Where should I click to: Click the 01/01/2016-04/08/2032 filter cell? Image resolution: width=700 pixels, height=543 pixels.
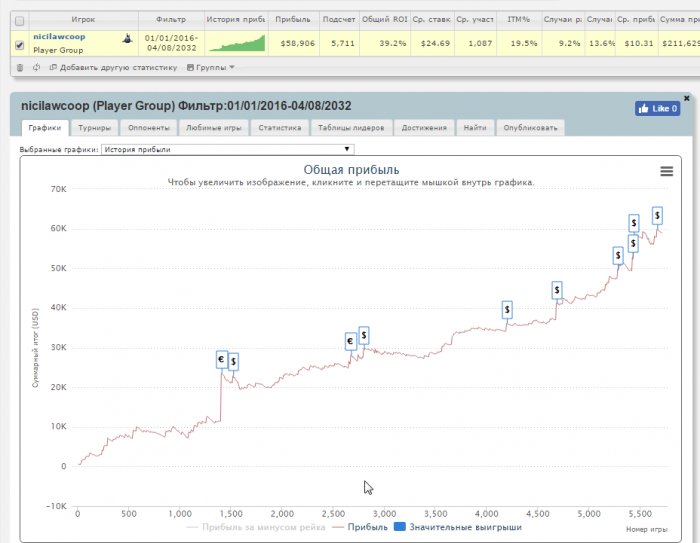click(171, 43)
